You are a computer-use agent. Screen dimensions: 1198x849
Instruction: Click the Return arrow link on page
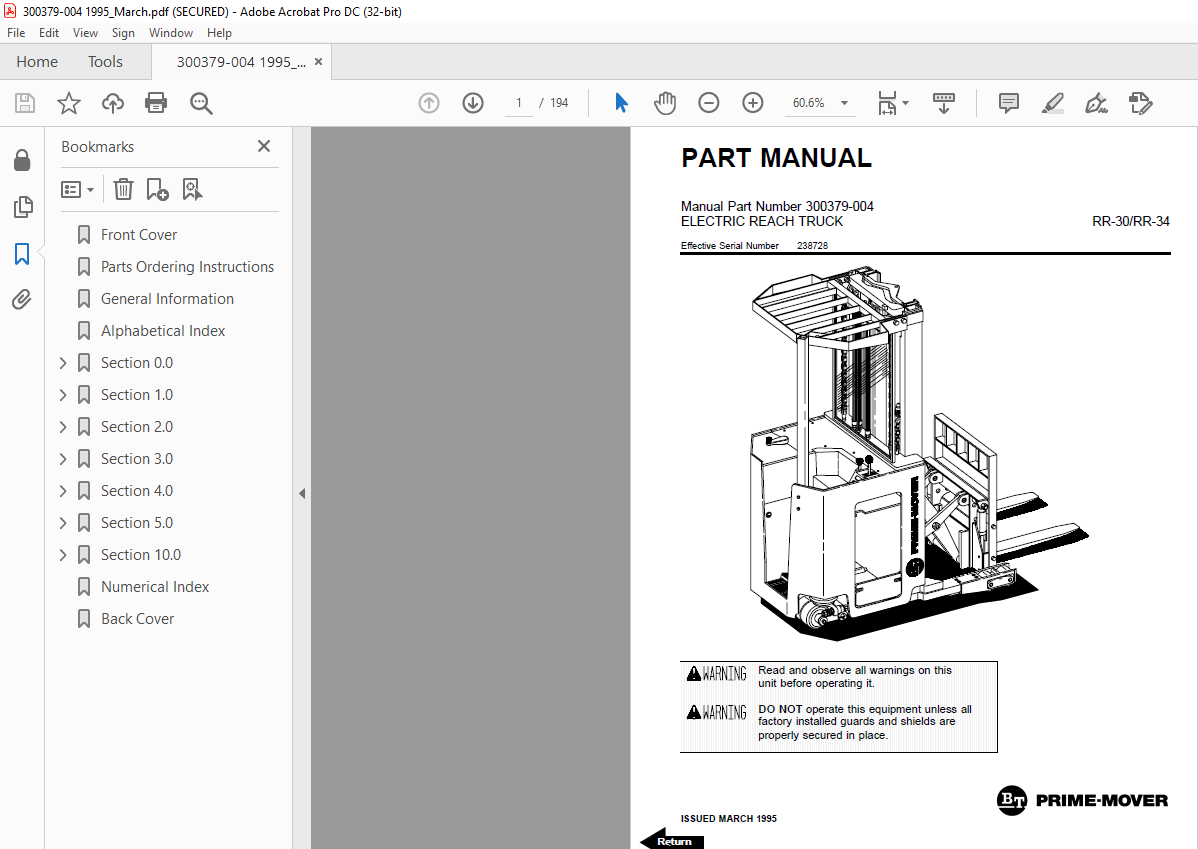pyautogui.click(x=672, y=840)
